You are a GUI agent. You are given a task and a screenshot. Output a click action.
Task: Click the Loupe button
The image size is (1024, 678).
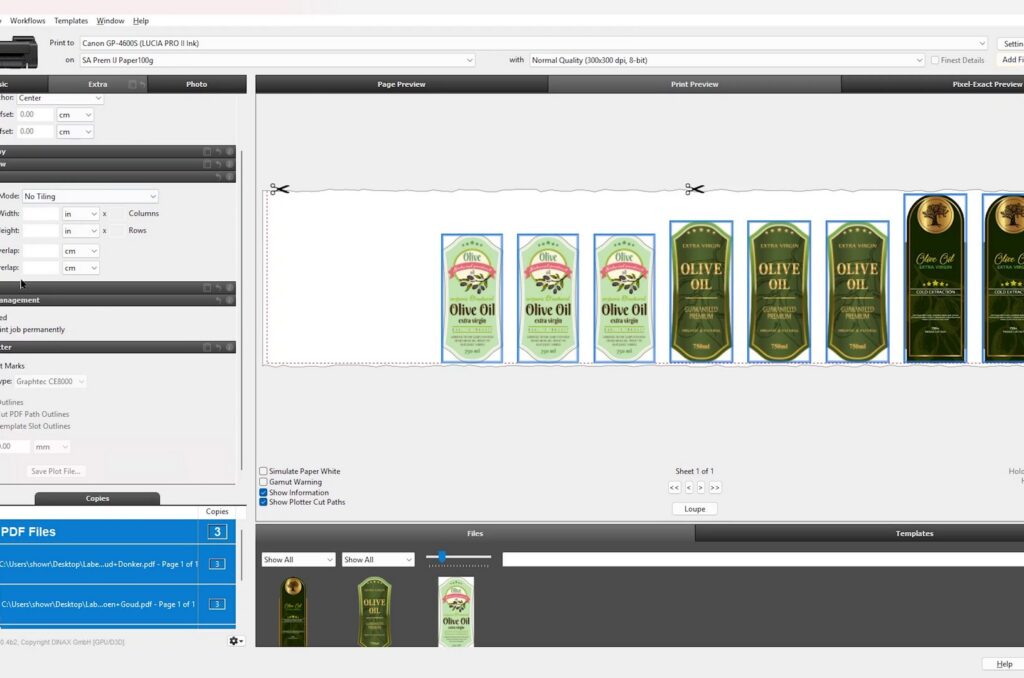coord(694,509)
